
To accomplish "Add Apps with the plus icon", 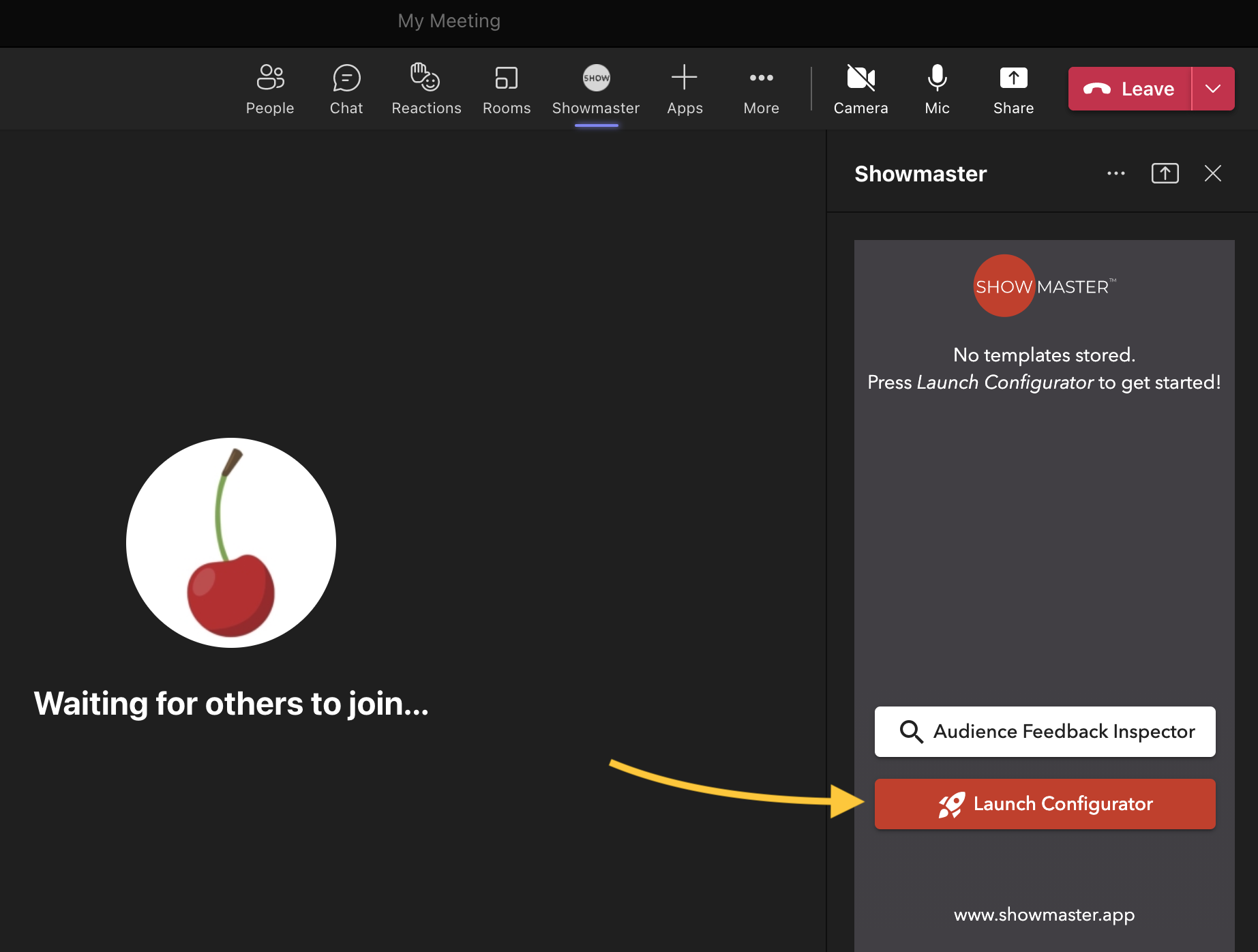I will [x=685, y=89].
